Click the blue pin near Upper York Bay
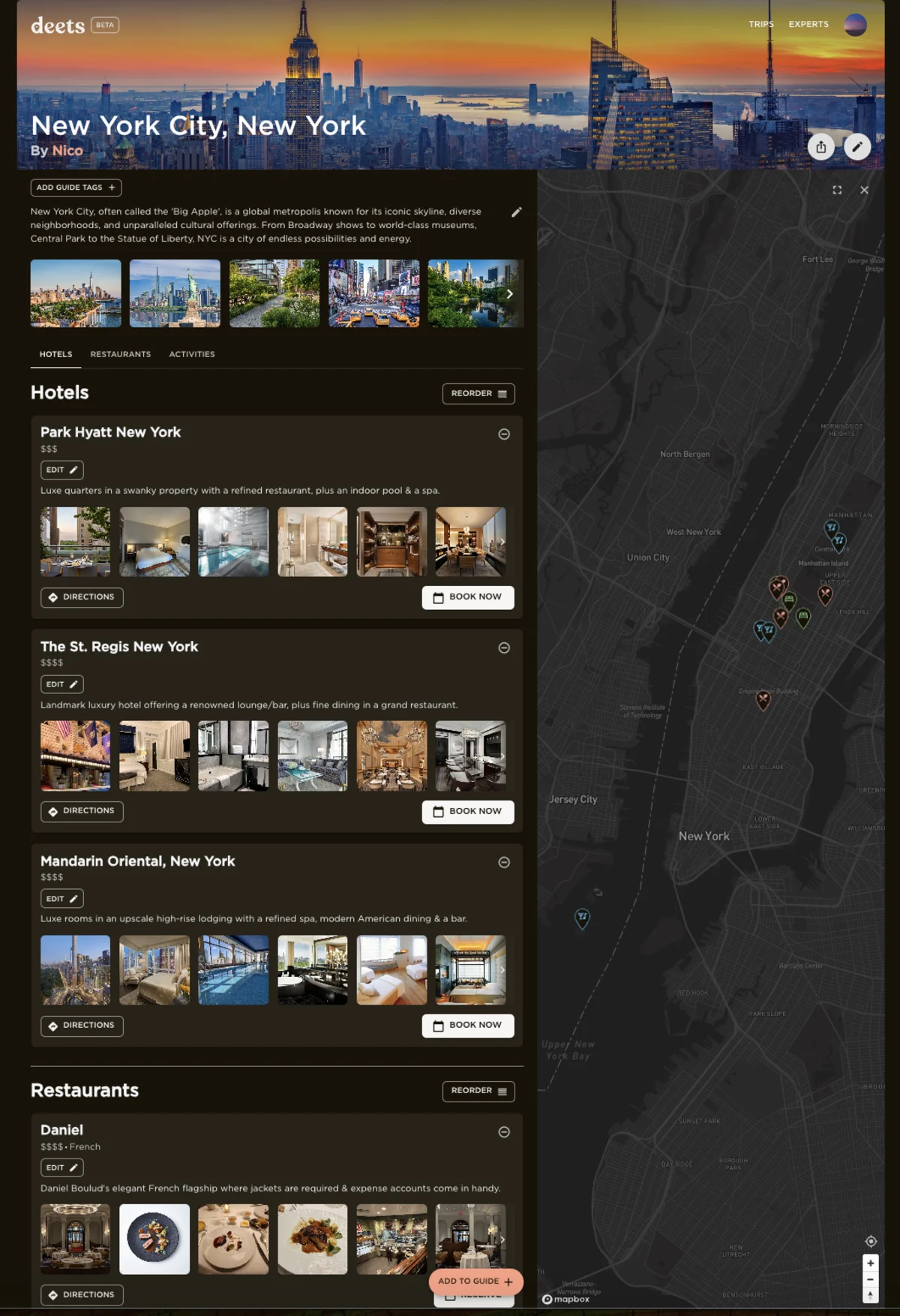900x1316 pixels. click(x=582, y=918)
